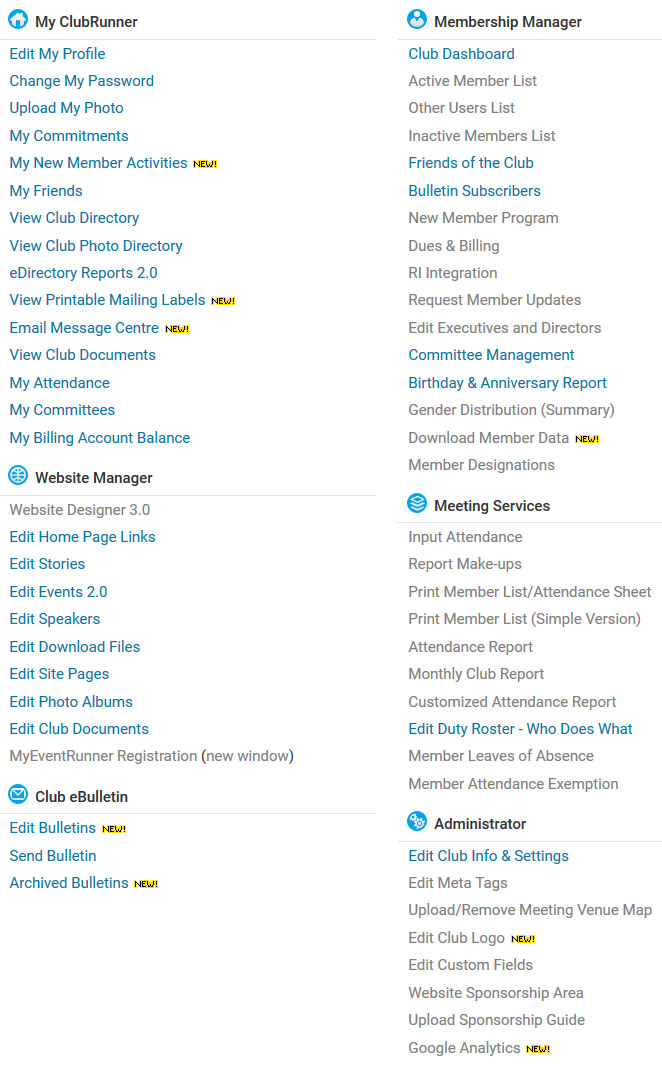Open Edit Club Info & Settings
Screen dimensions: 662x1070
tap(488, 856)
